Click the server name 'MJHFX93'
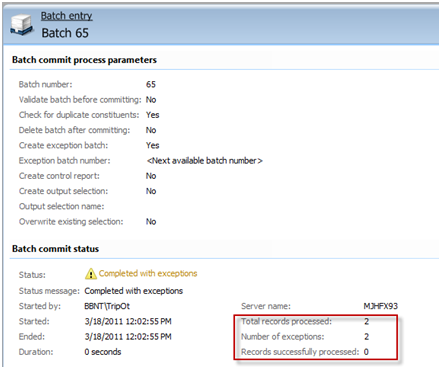The height and width of the screenshot is (369, 441). (x=381, y=306)
